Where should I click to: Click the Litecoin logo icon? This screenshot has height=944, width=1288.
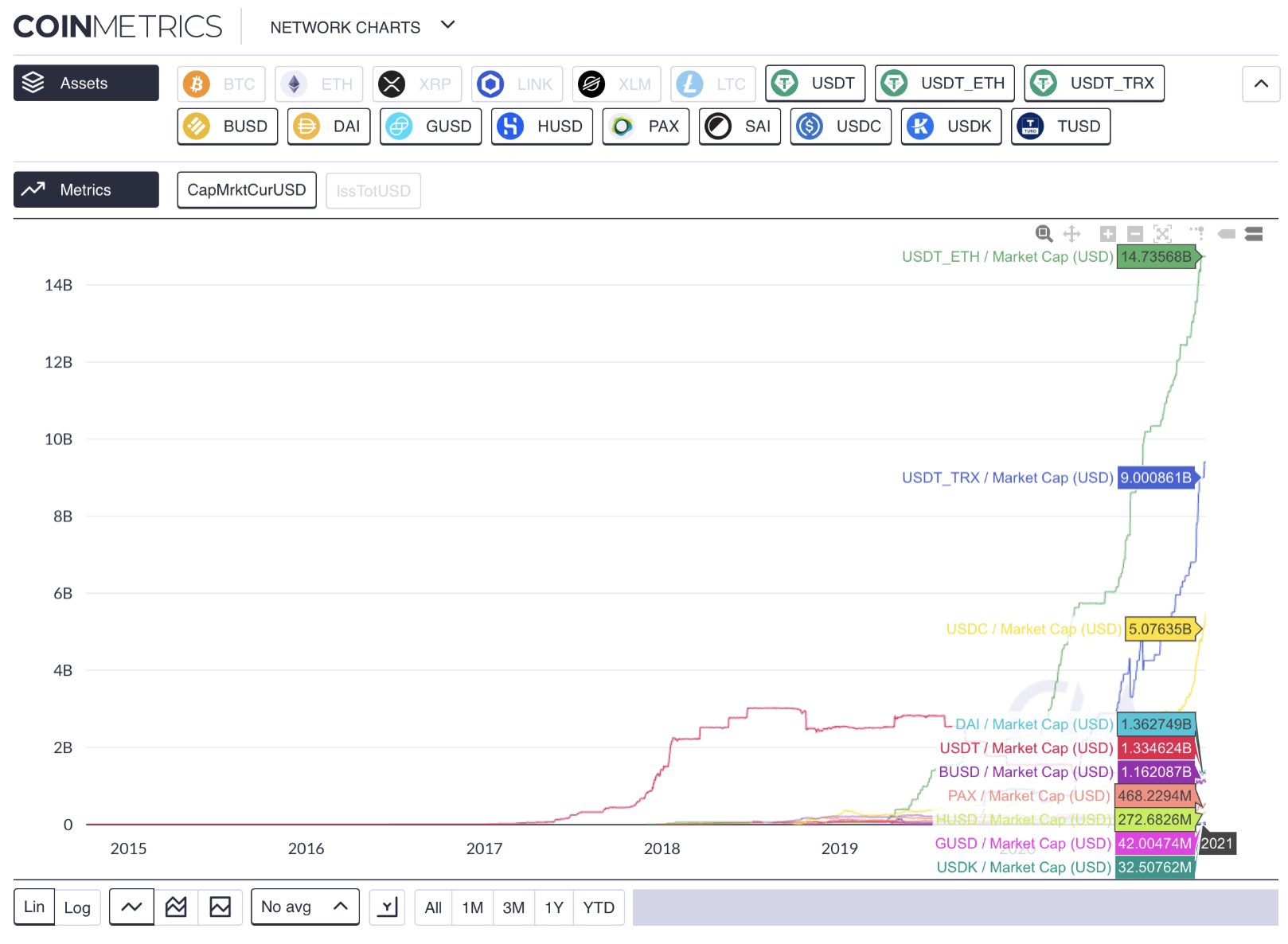(x=689, y=84)
